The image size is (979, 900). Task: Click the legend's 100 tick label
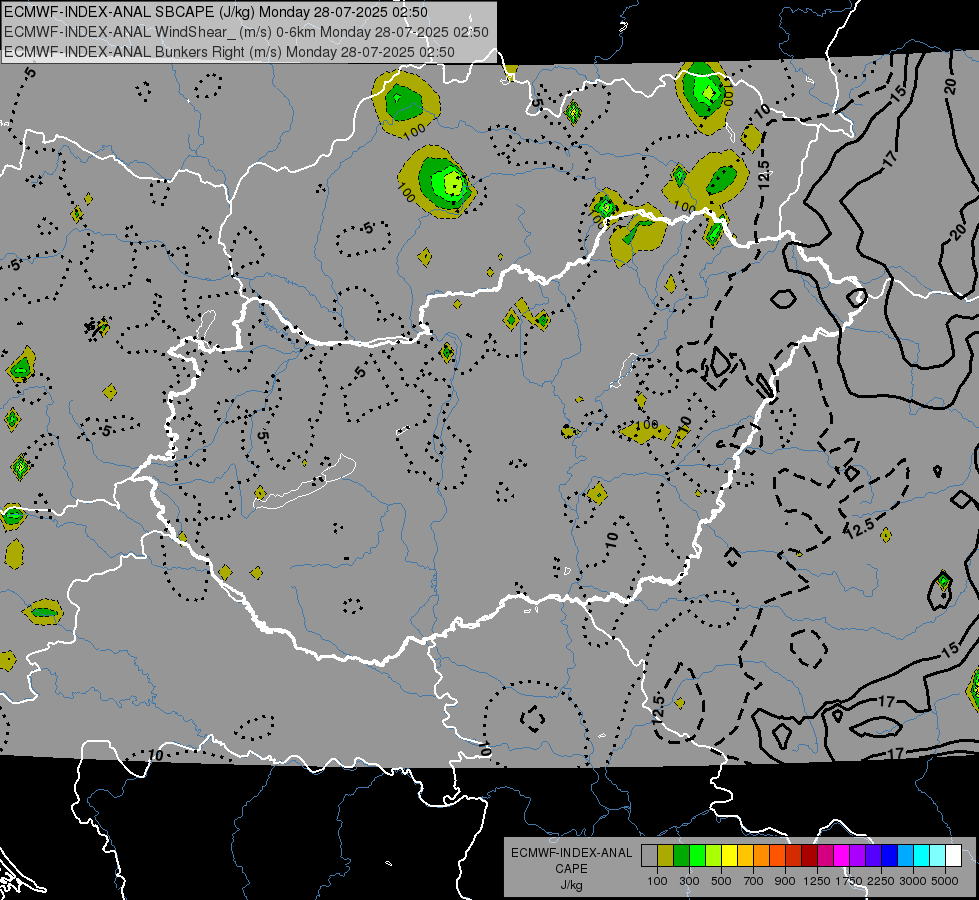(x=657, y=881)
